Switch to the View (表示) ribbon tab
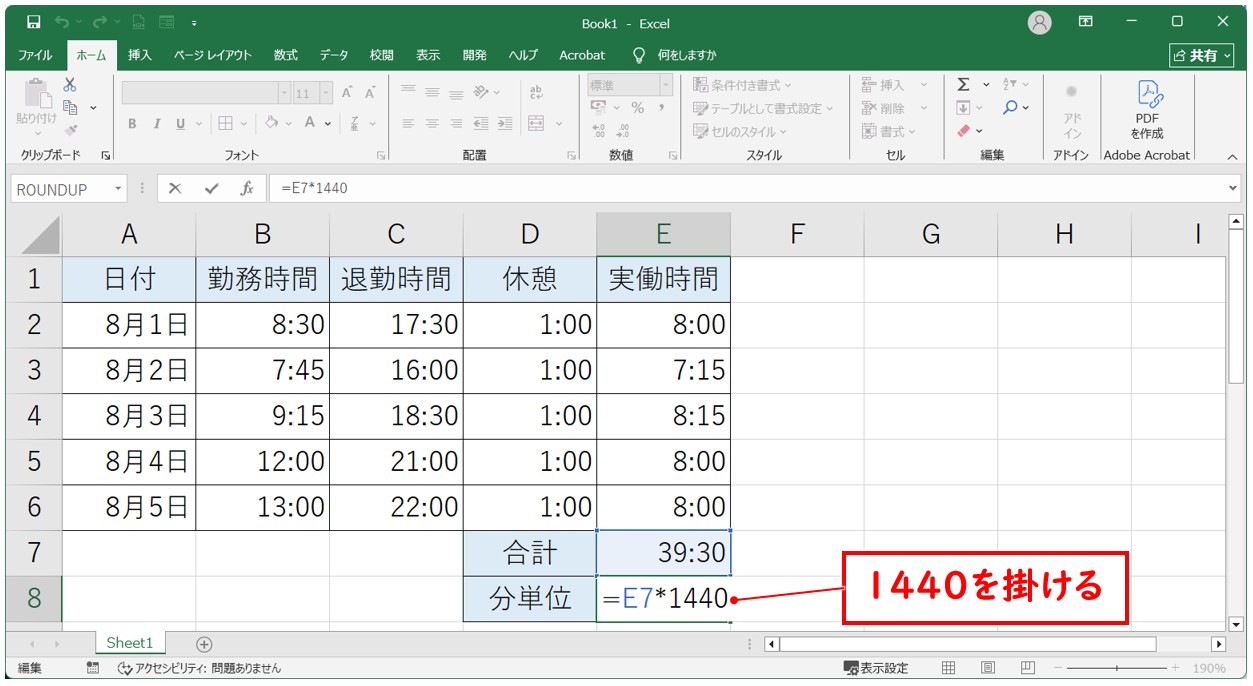The width and height of the screenshot is (1253, 686). [x=428, y=55]
